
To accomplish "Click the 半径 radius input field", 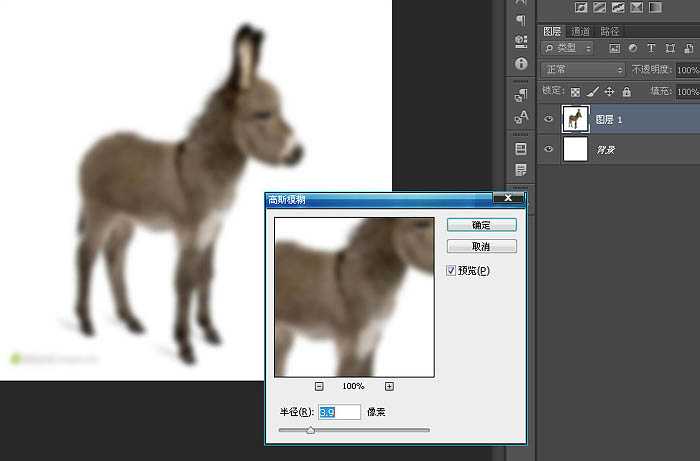I will pos(339,412).
